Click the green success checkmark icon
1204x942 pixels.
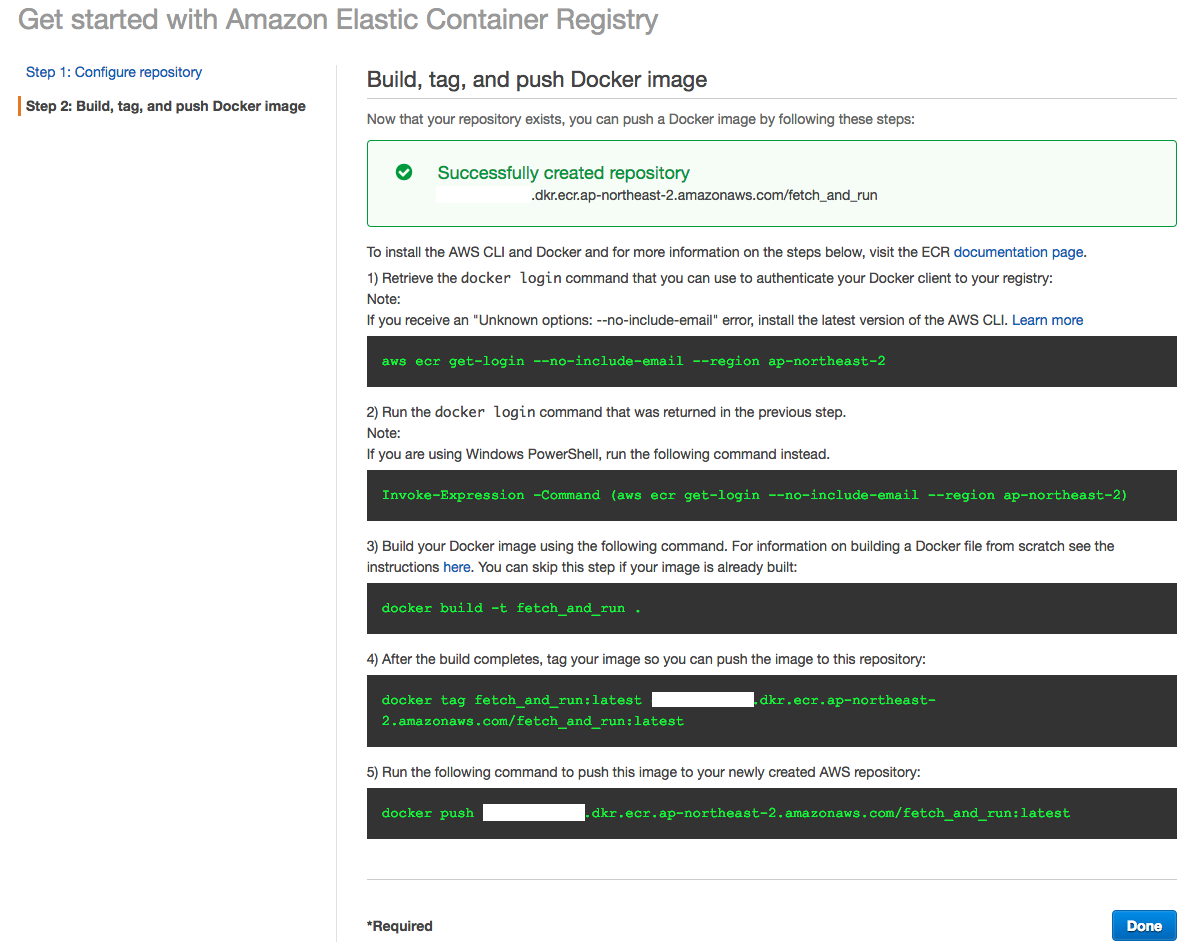point(404,173)
